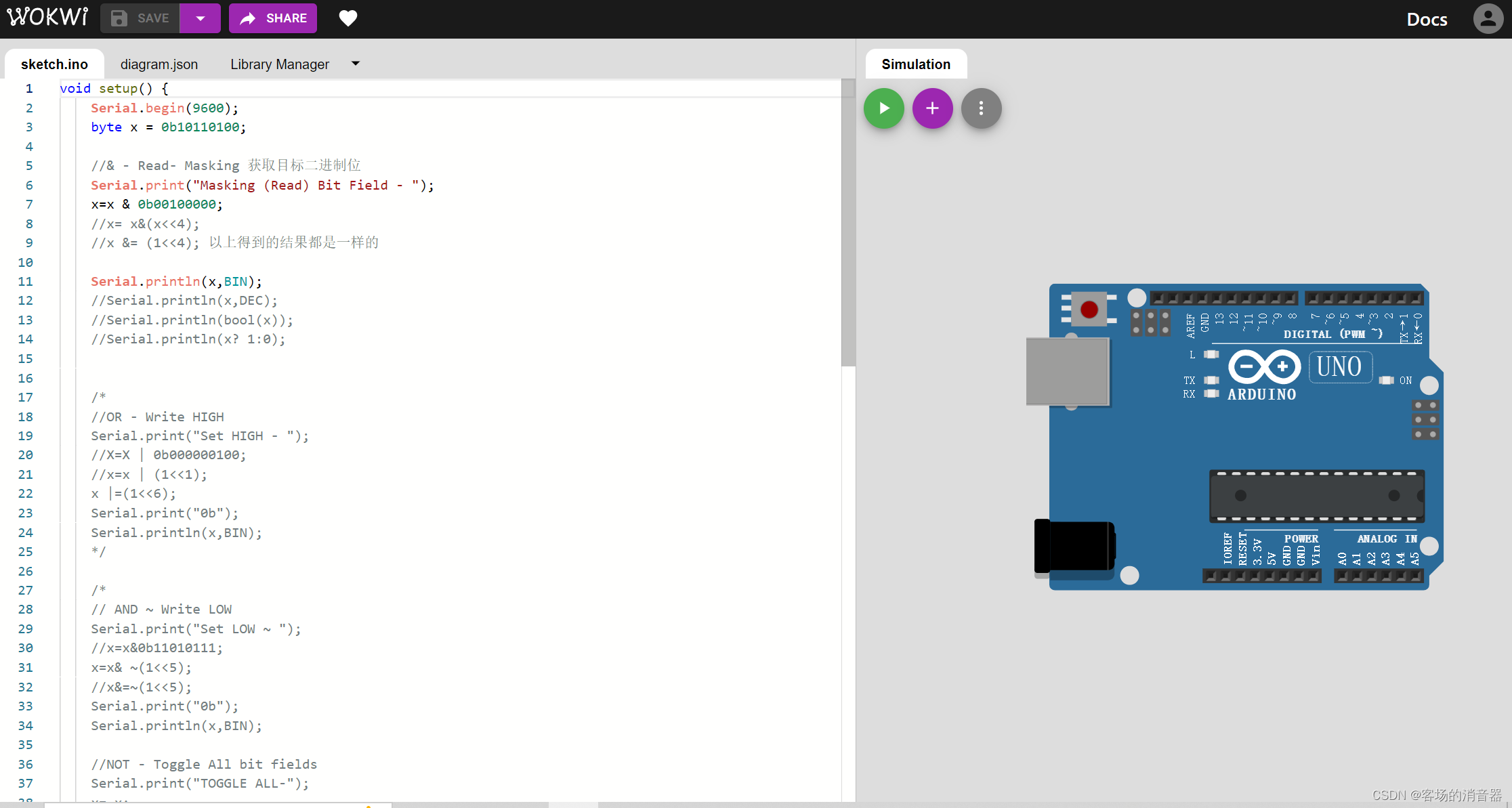Click the ATmega chip on the board
1512x808 pixels.
point(1316,496)
